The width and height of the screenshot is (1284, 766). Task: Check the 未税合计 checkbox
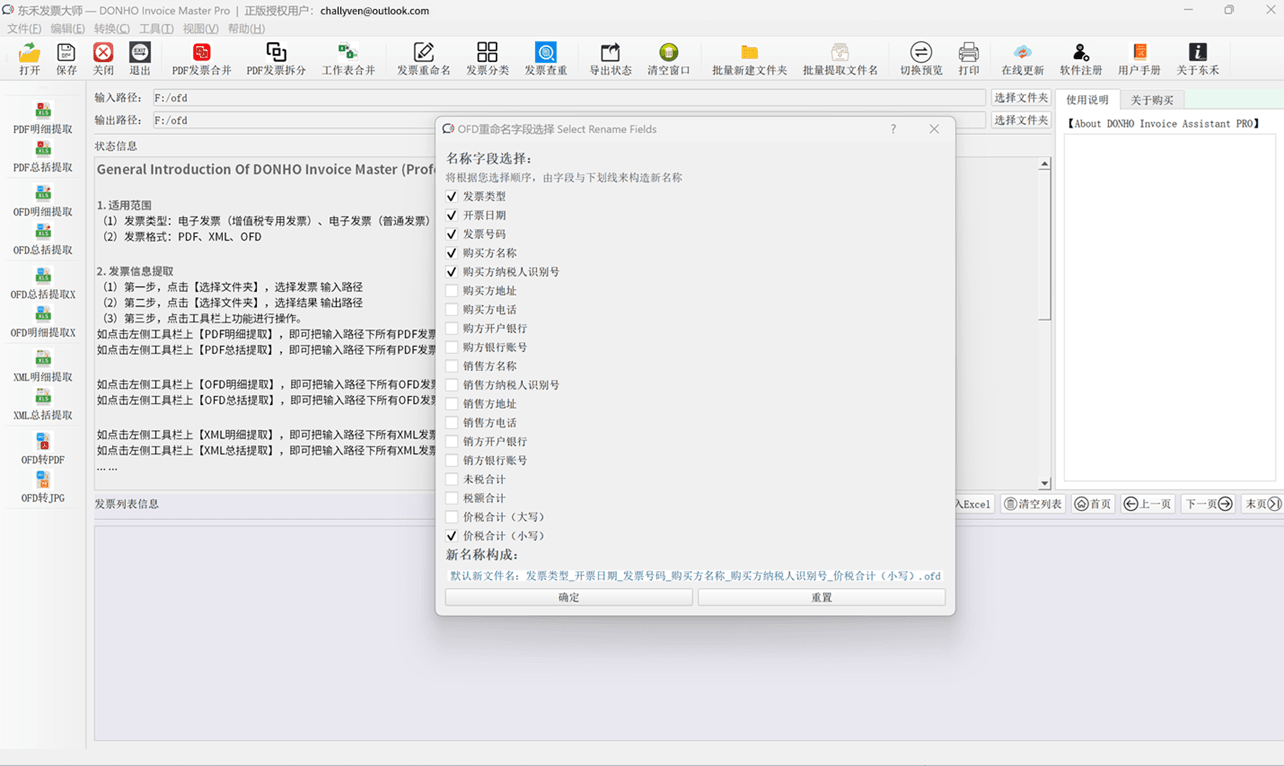point(452,479)
